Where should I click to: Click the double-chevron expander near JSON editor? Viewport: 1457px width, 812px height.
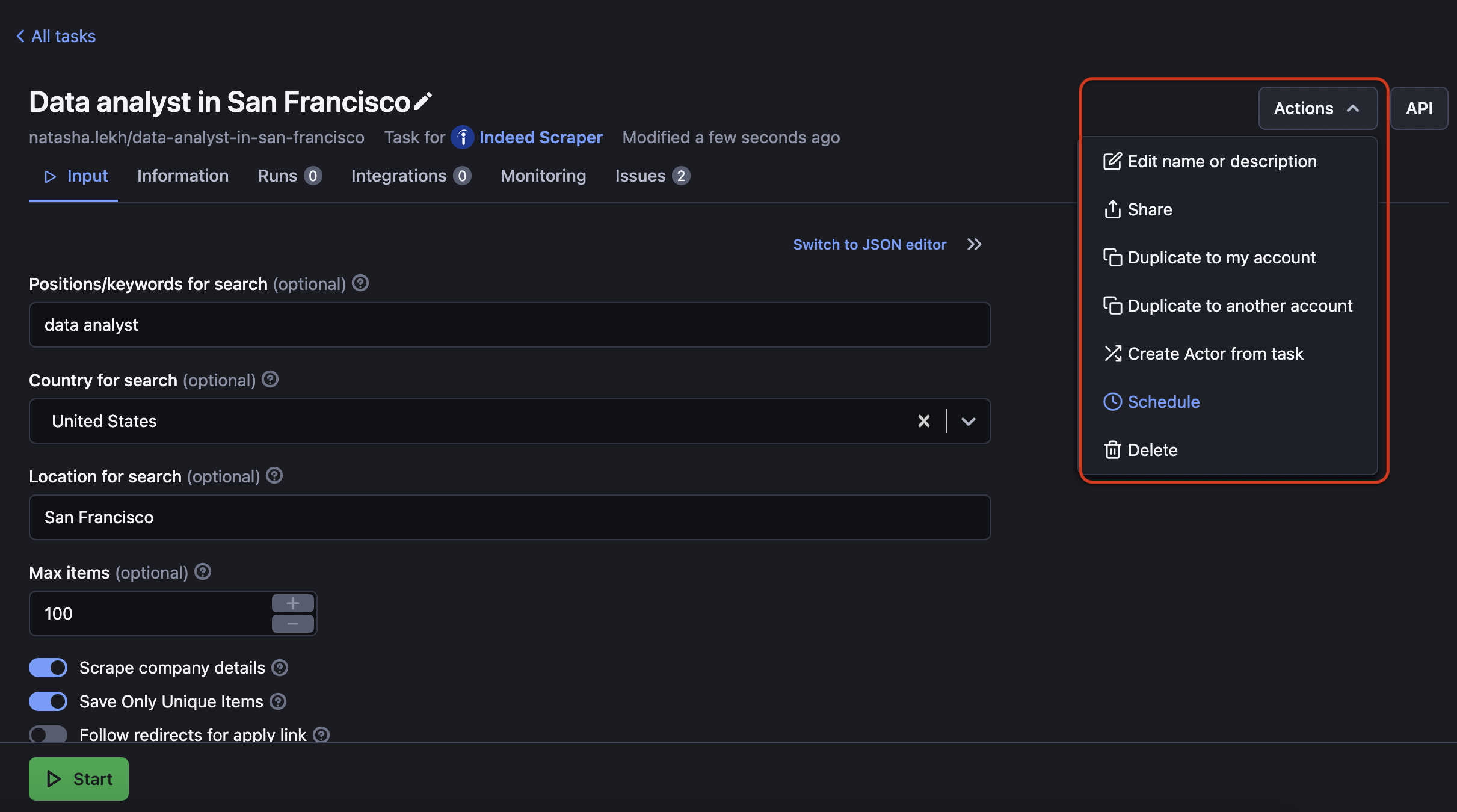coord(973,244)
